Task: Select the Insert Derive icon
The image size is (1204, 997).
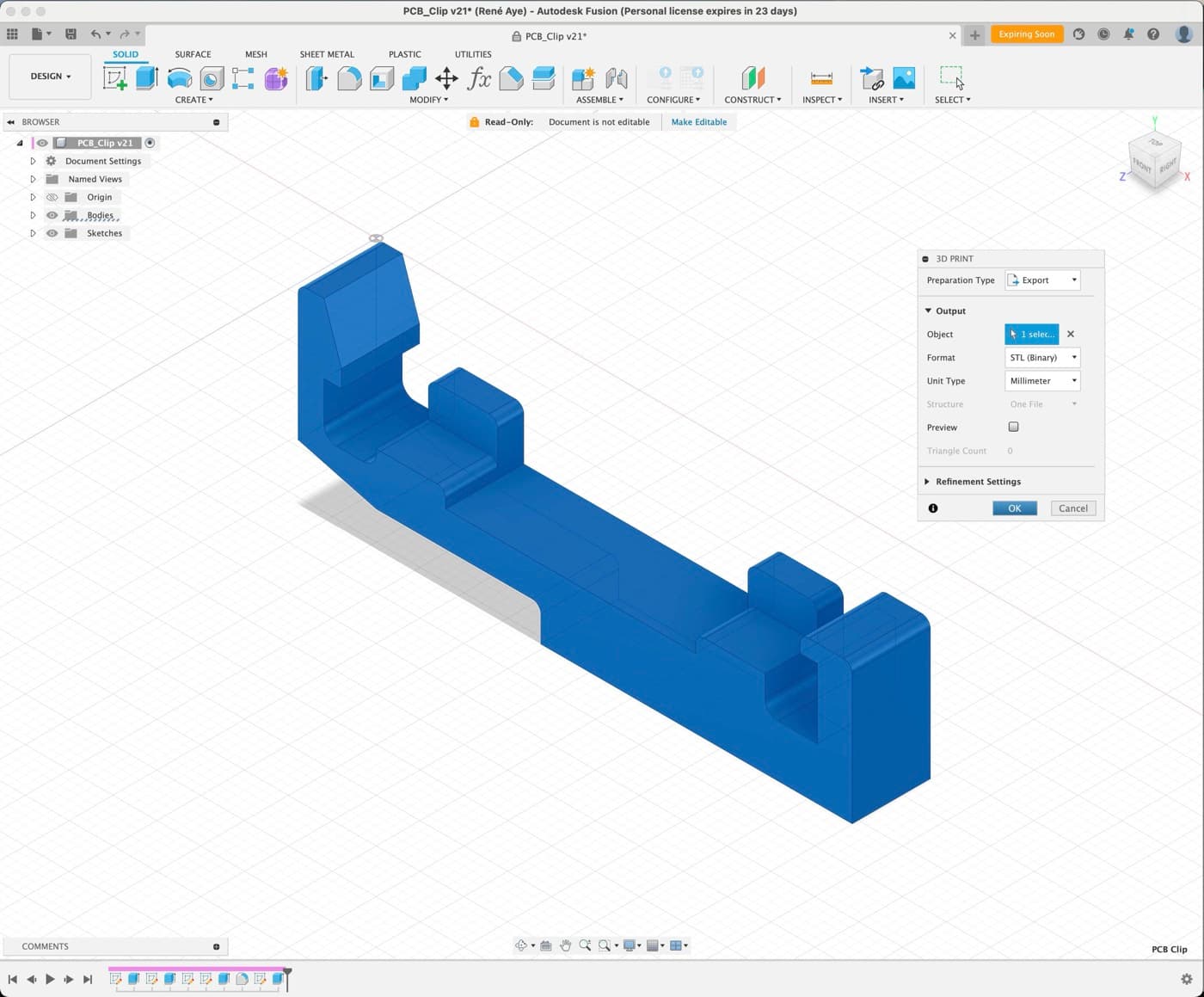Action: [872, 78]
